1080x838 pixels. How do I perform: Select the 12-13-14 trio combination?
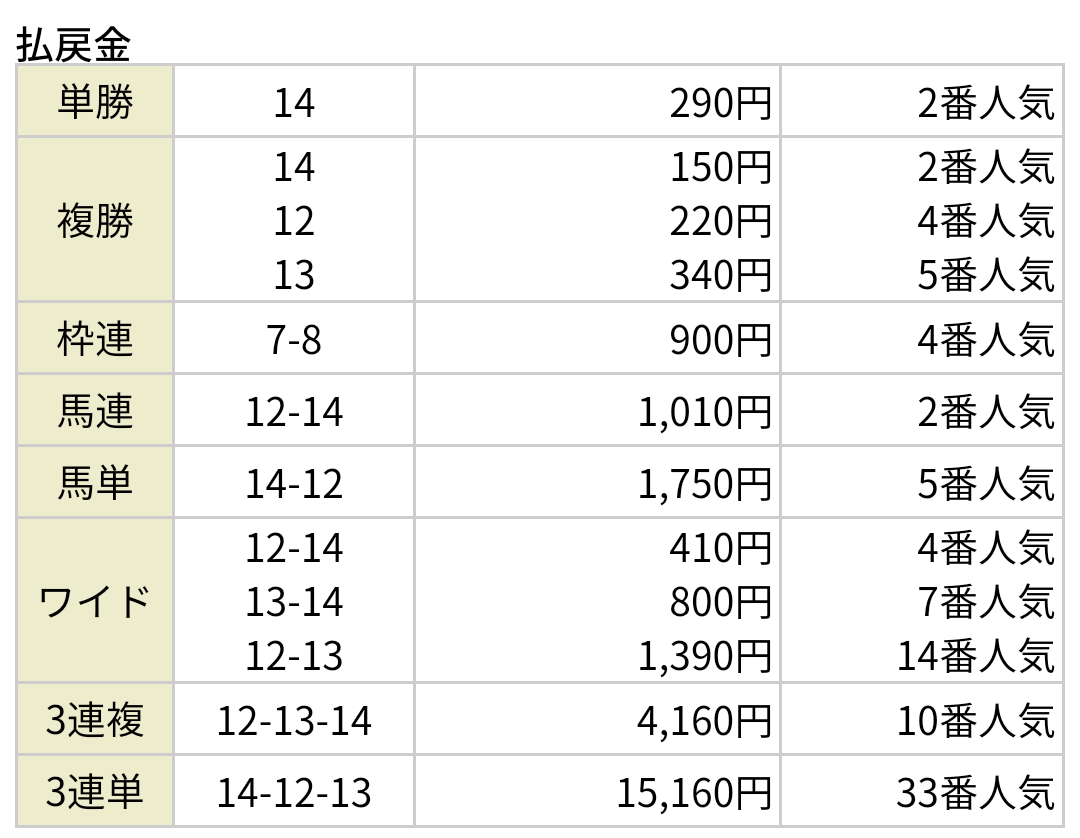click(294, 721)
